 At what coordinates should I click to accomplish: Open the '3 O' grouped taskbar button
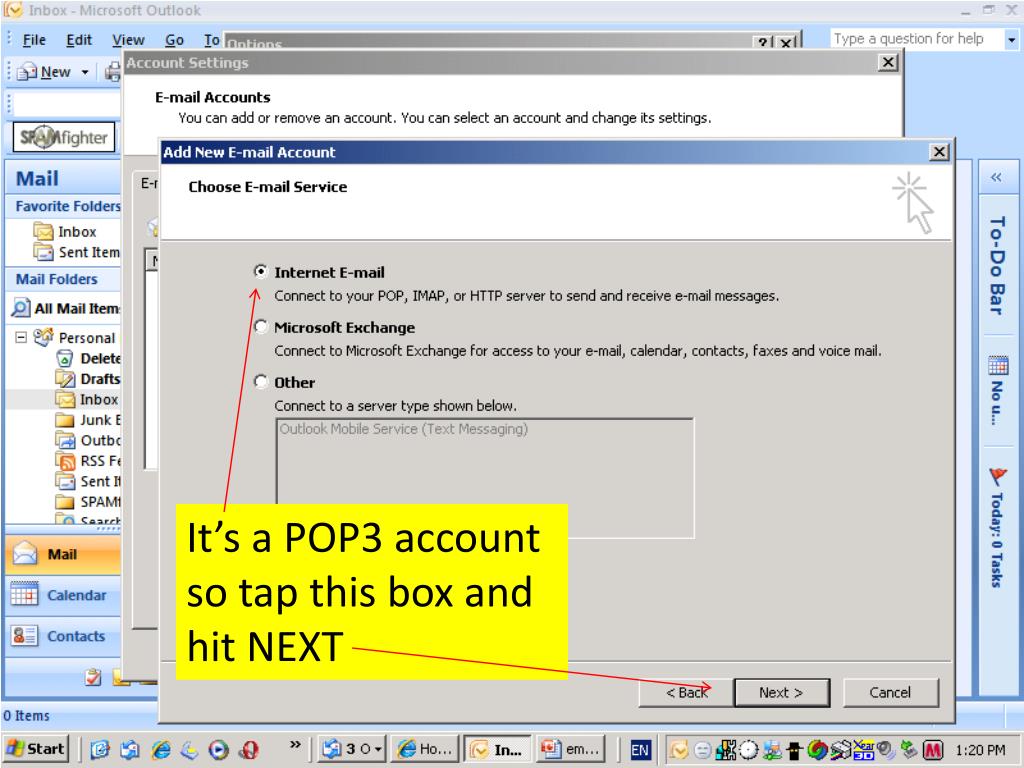pyautogui.click(x=351, y=749)
